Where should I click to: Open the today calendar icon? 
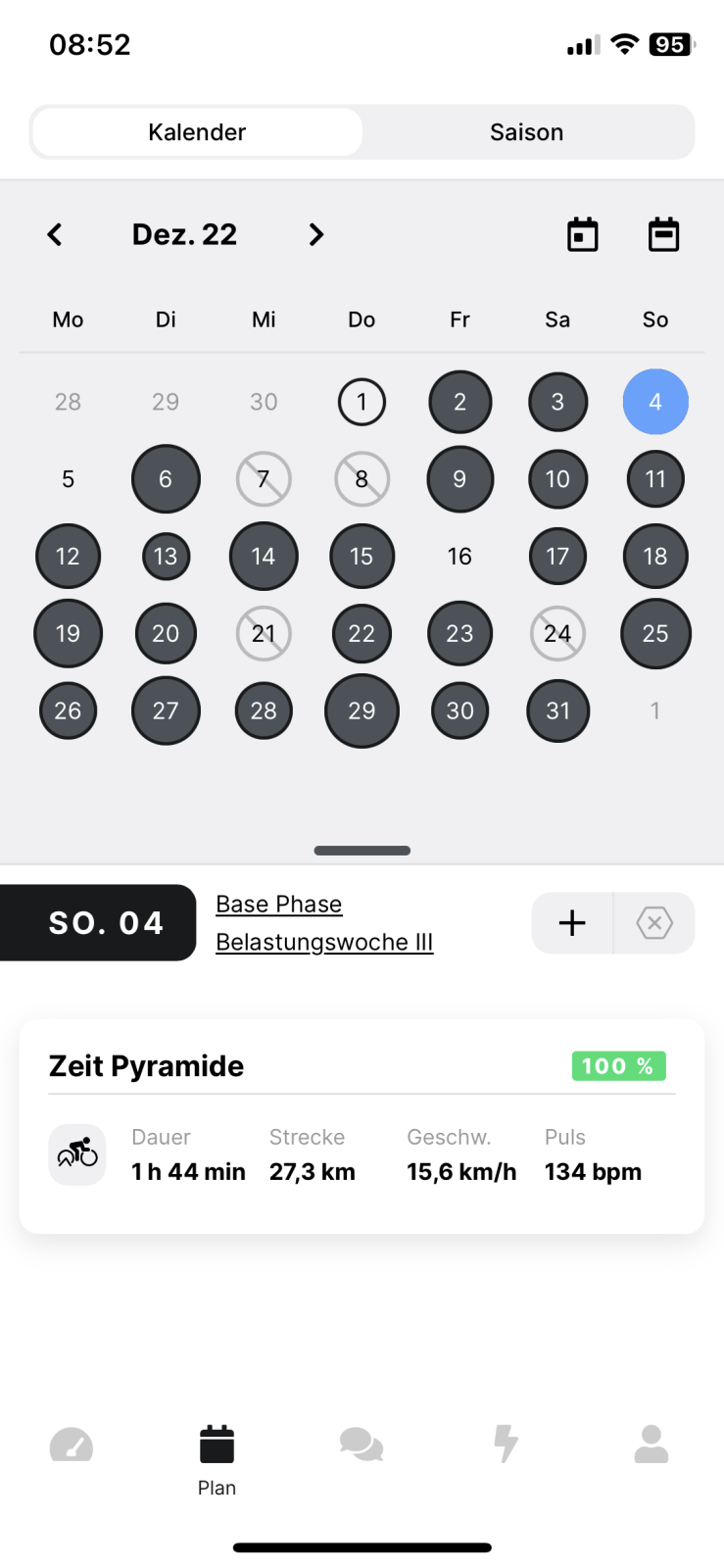point(582,235)
